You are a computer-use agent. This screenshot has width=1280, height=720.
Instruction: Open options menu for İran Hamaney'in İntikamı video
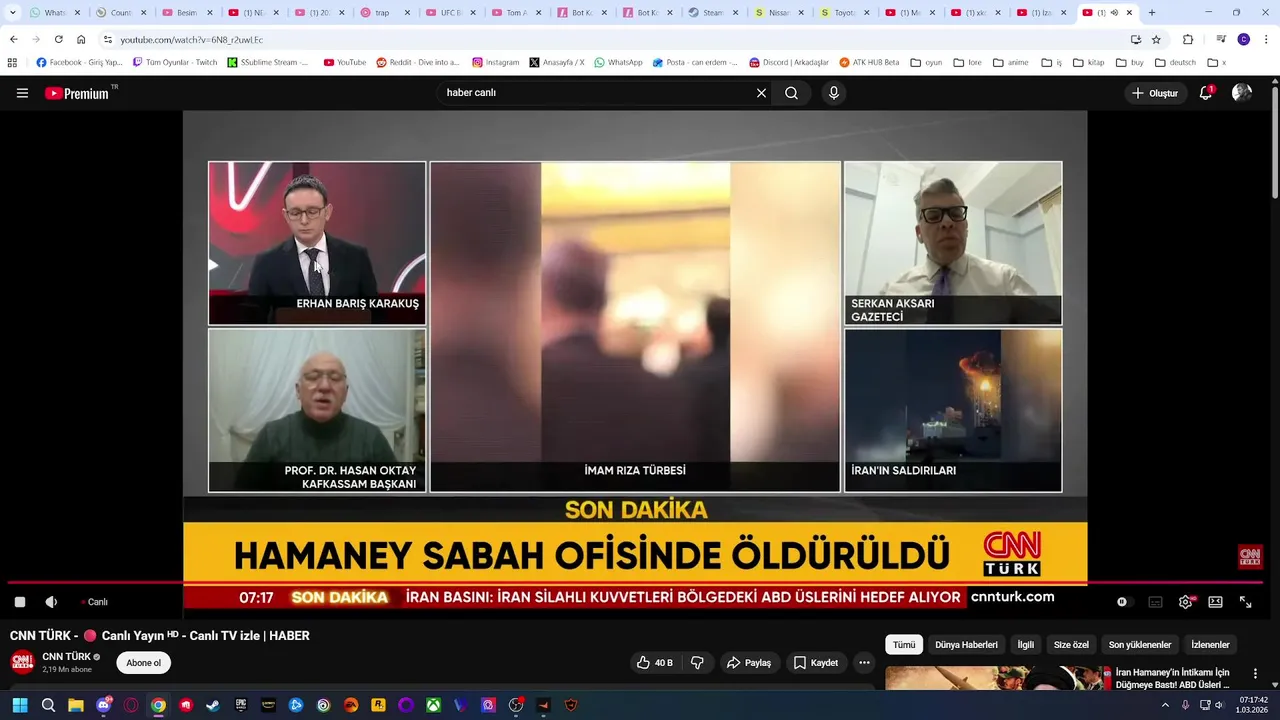click(1255, 674)
